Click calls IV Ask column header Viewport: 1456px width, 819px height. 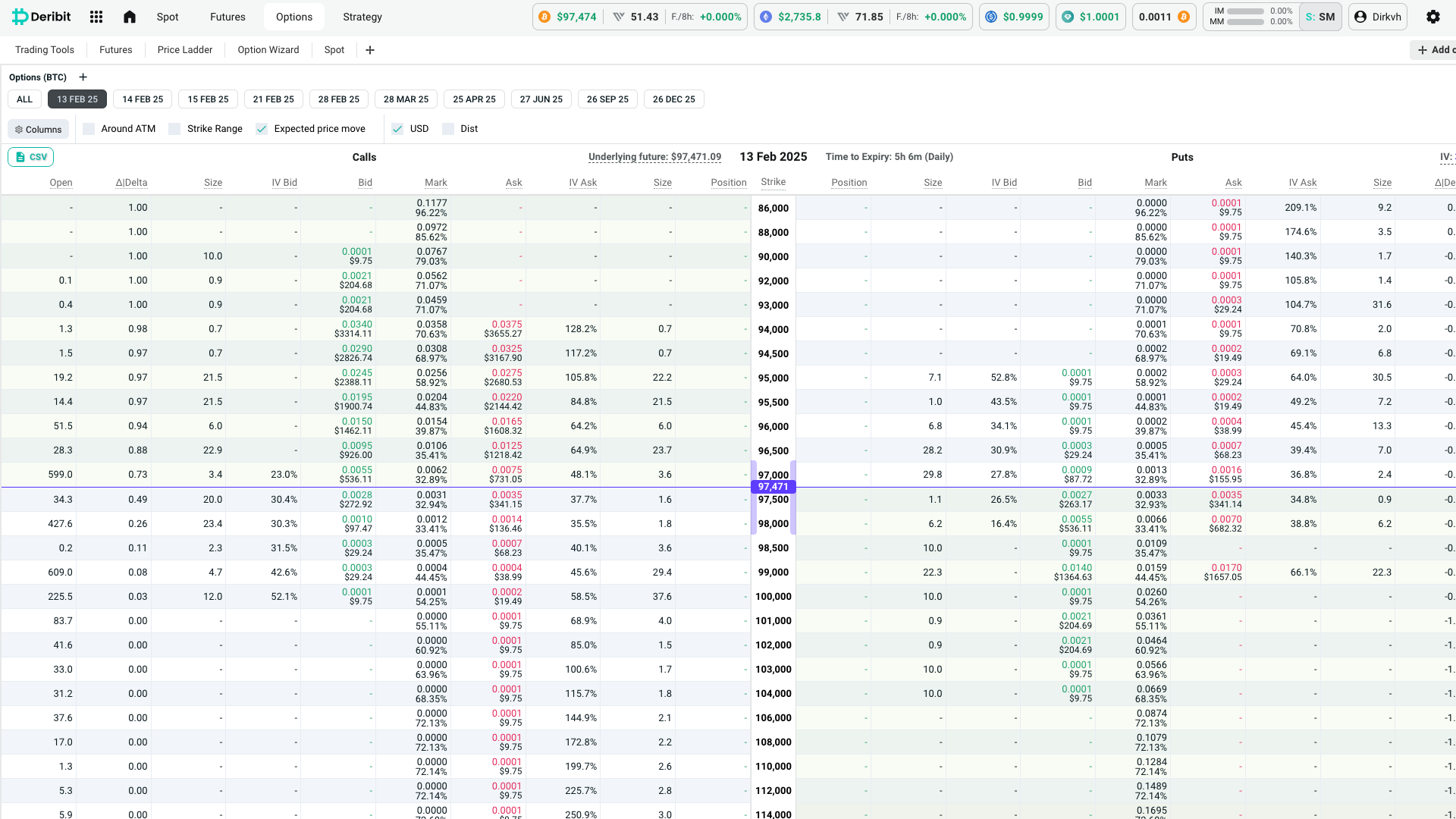pos(583,183)
